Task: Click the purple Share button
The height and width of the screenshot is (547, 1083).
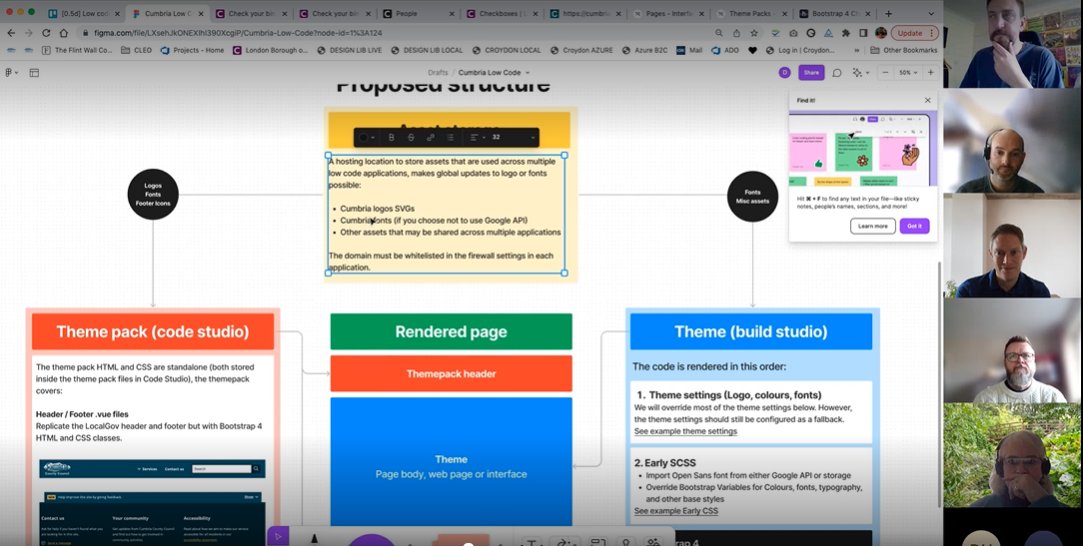Action: click(x=812, y=73)
